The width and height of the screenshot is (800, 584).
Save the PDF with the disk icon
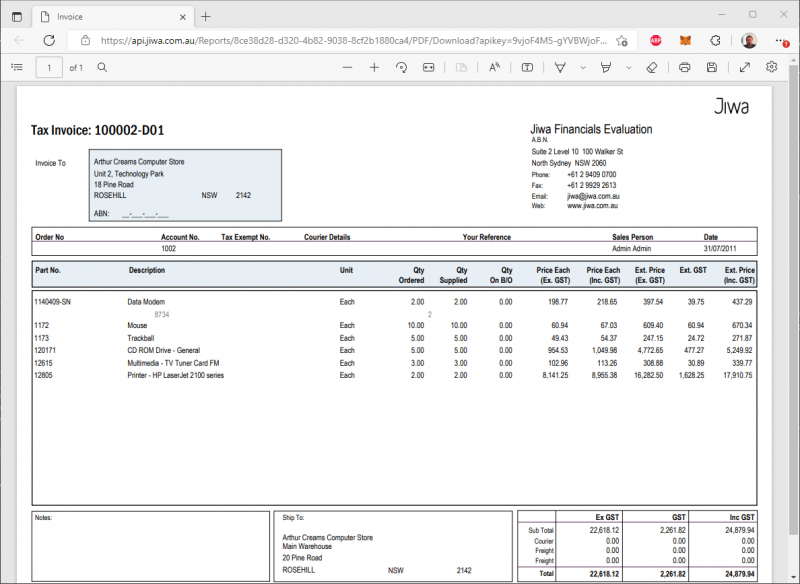(712, 67)
